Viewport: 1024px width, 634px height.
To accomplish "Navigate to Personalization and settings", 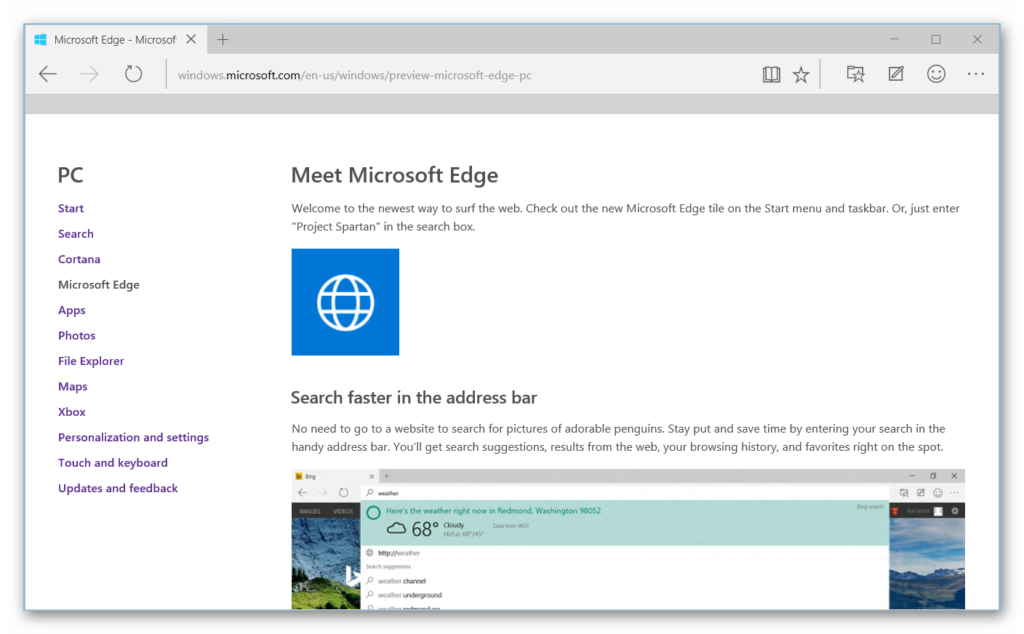I will [133, 437].
